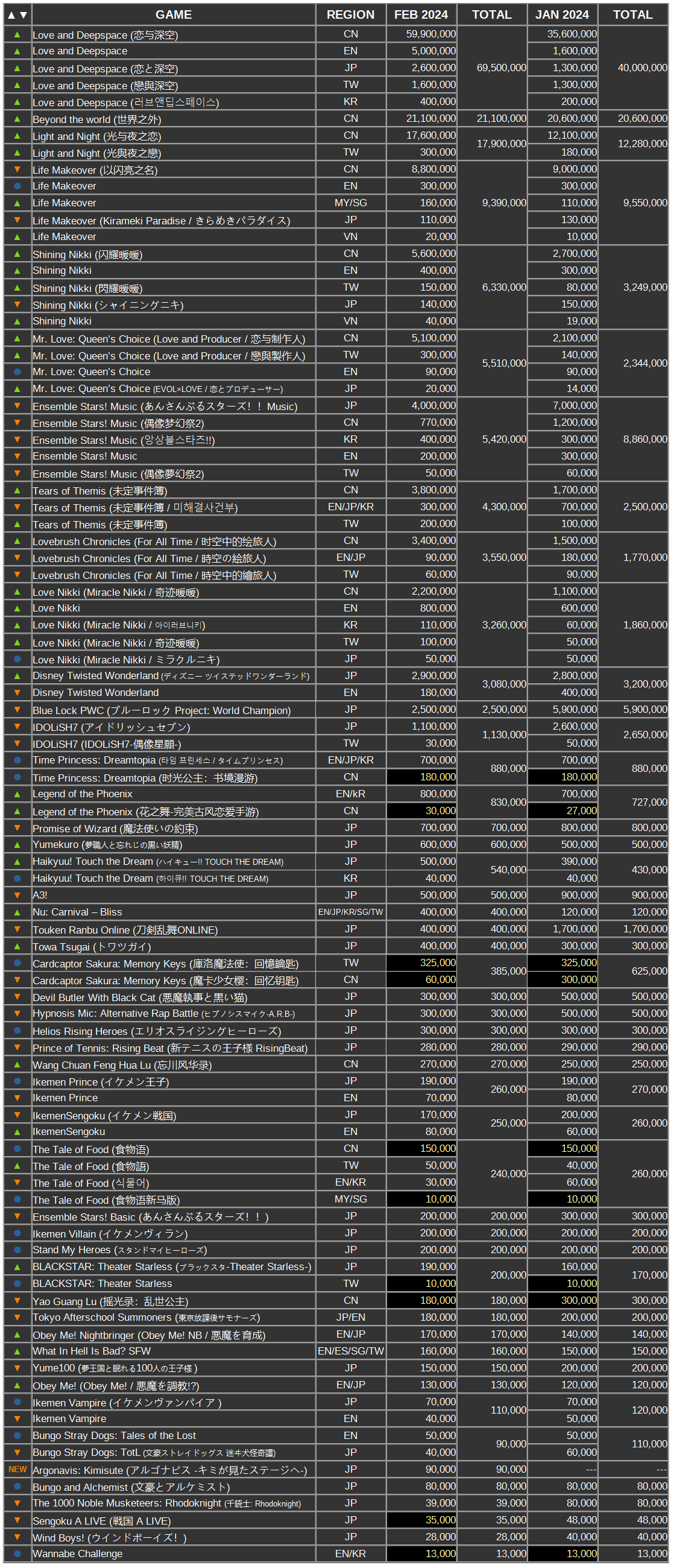Select the '40,000,000' total cell
674x1568 pixels.
pos(632,68)
